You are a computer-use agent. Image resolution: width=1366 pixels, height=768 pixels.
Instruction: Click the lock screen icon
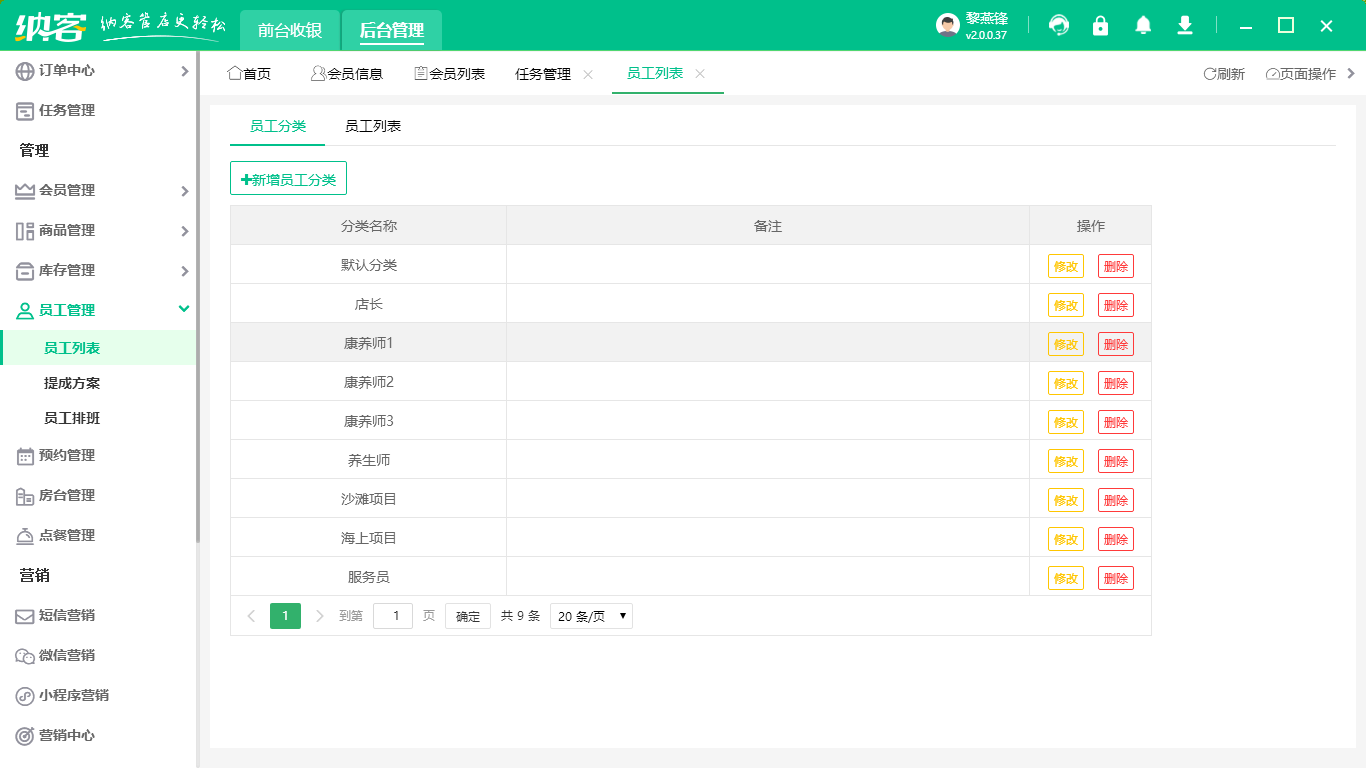pos(1101,25)
